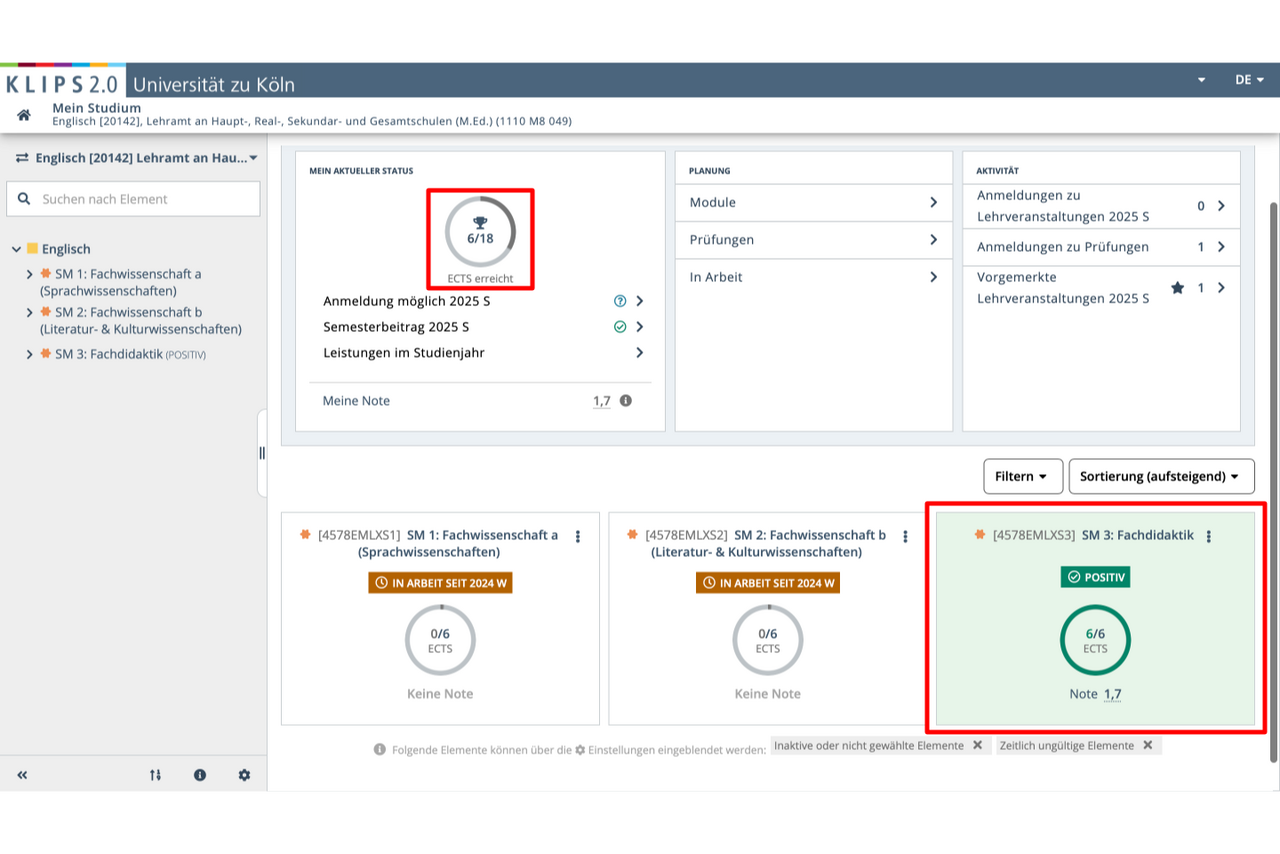Click info icon before Folgende Elemente hint

tap(380, 748)
